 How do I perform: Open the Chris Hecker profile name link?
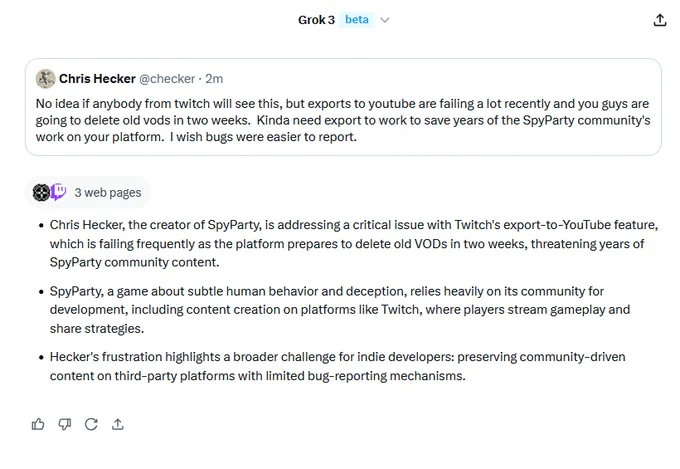(97, 79)
